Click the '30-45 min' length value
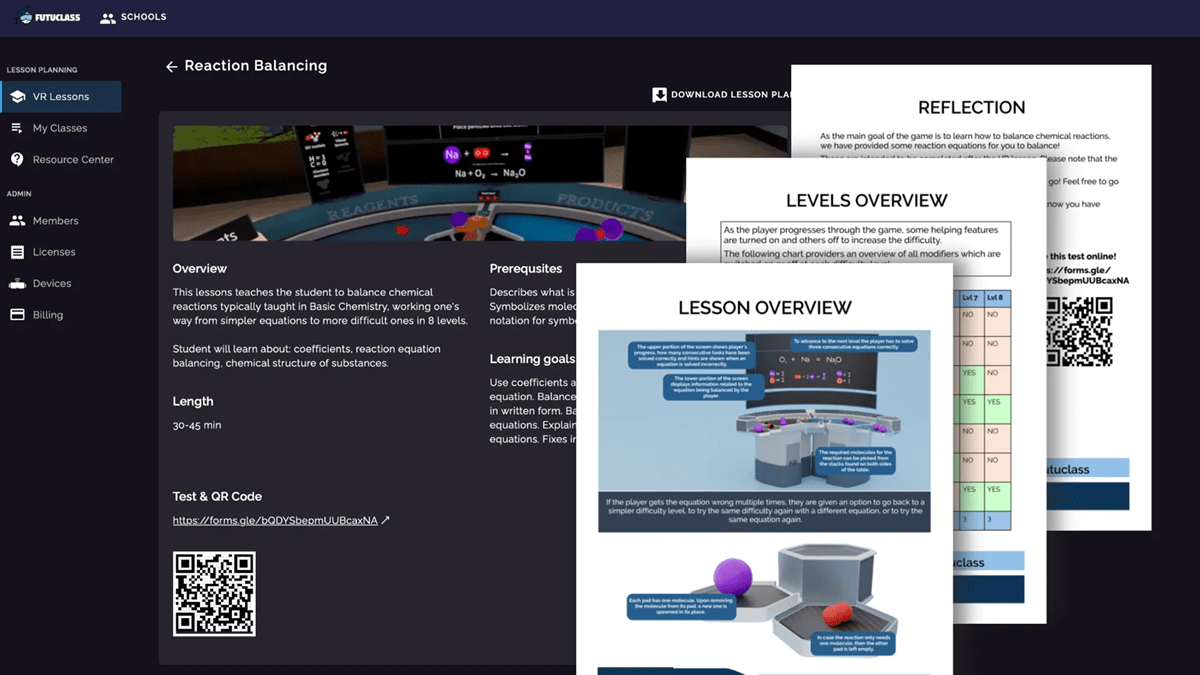This screenshot has width=1200, height=675. (197, 425)
